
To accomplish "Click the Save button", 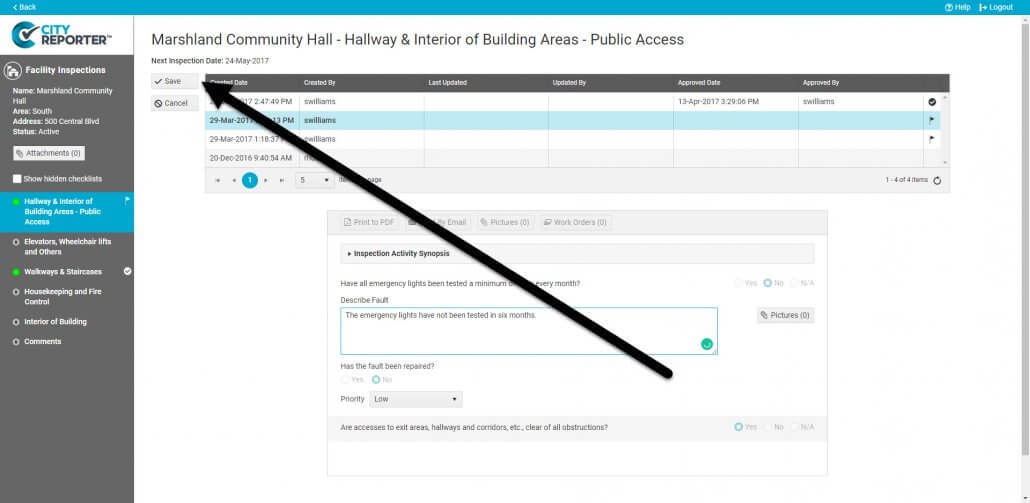I will click(x=168, y=81).
